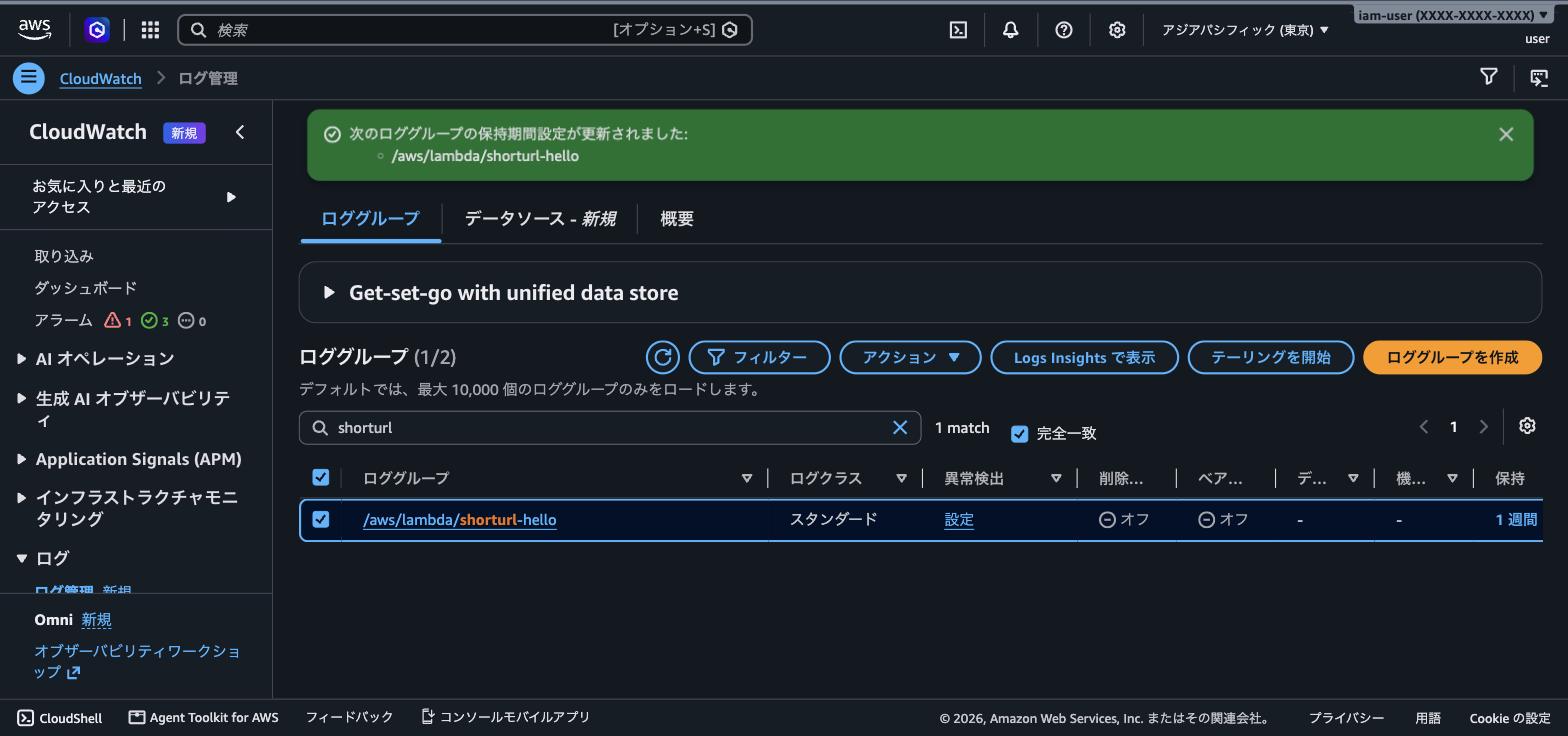Focus the top 検索 search field
Screen dimensions: 1568x736
point(465,30)
